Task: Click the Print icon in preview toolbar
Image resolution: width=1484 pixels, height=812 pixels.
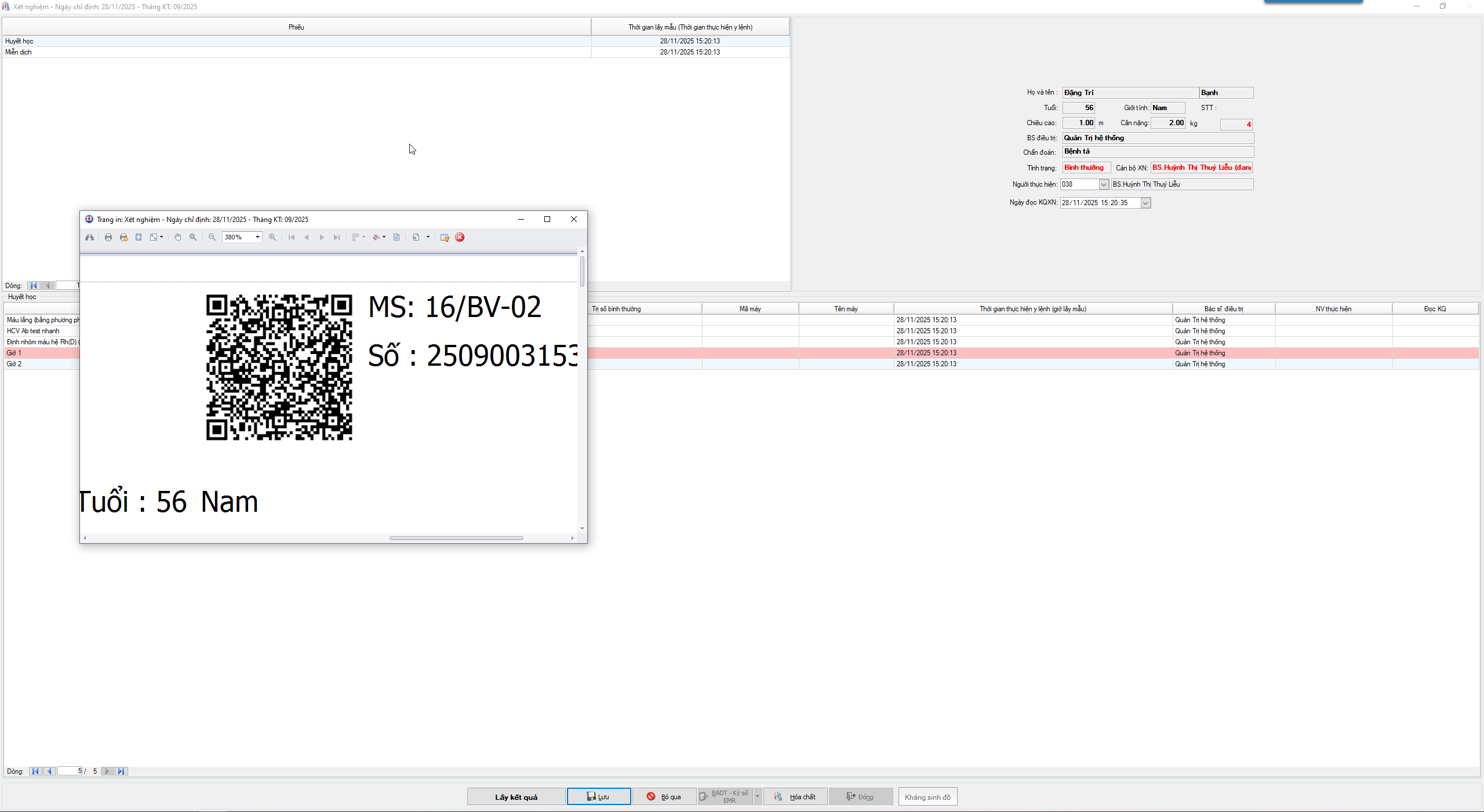Action: click(x=108, y=237)
